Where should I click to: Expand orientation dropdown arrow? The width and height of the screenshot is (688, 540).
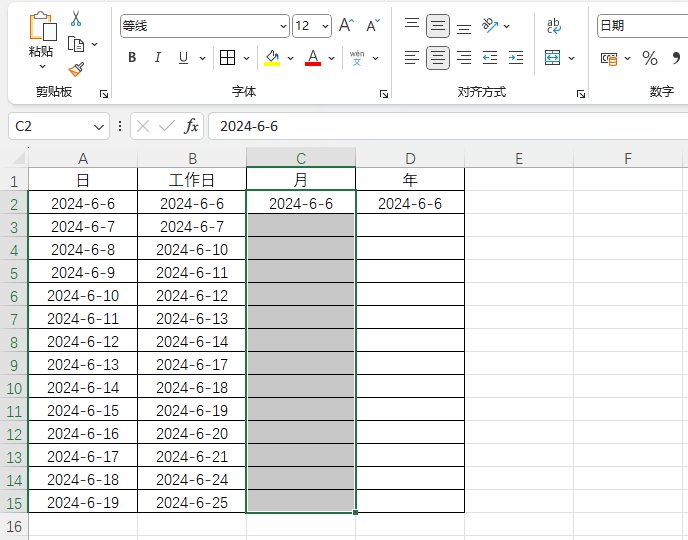click(x=506, y=26)
